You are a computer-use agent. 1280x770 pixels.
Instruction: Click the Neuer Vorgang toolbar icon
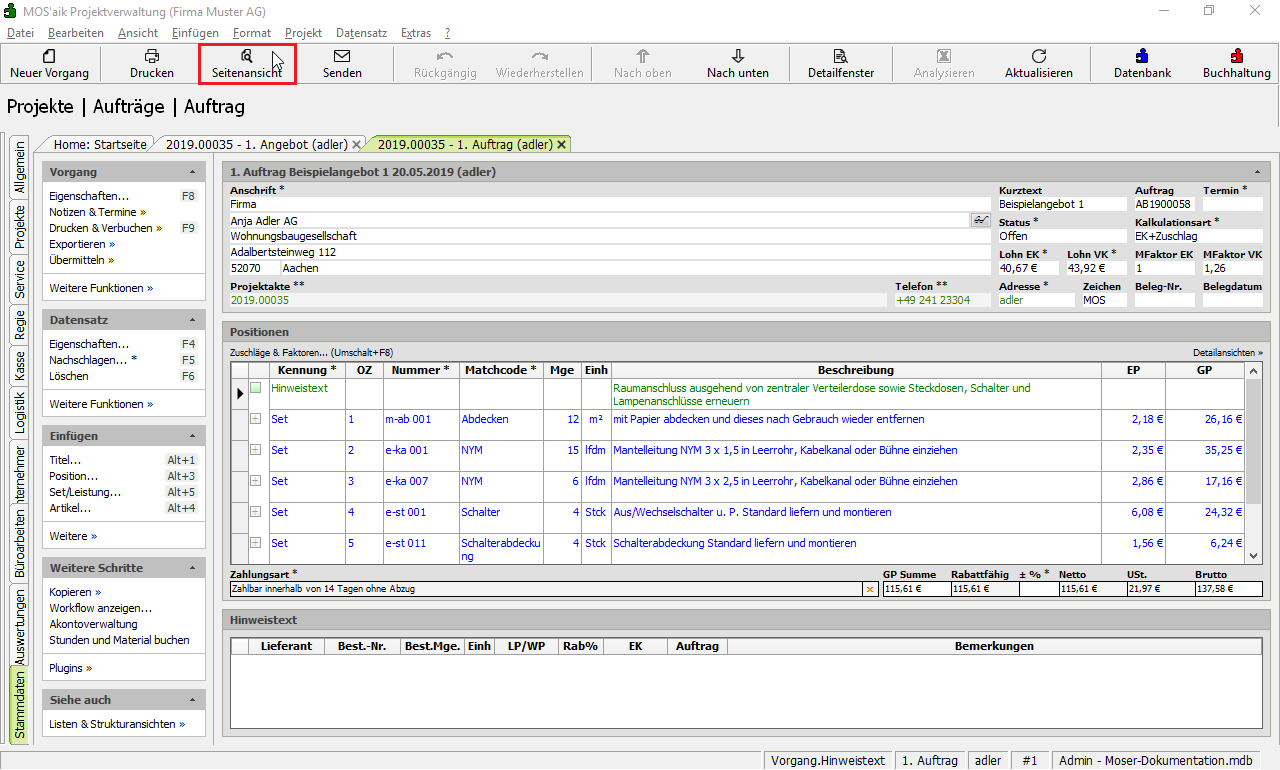point(49,57)
